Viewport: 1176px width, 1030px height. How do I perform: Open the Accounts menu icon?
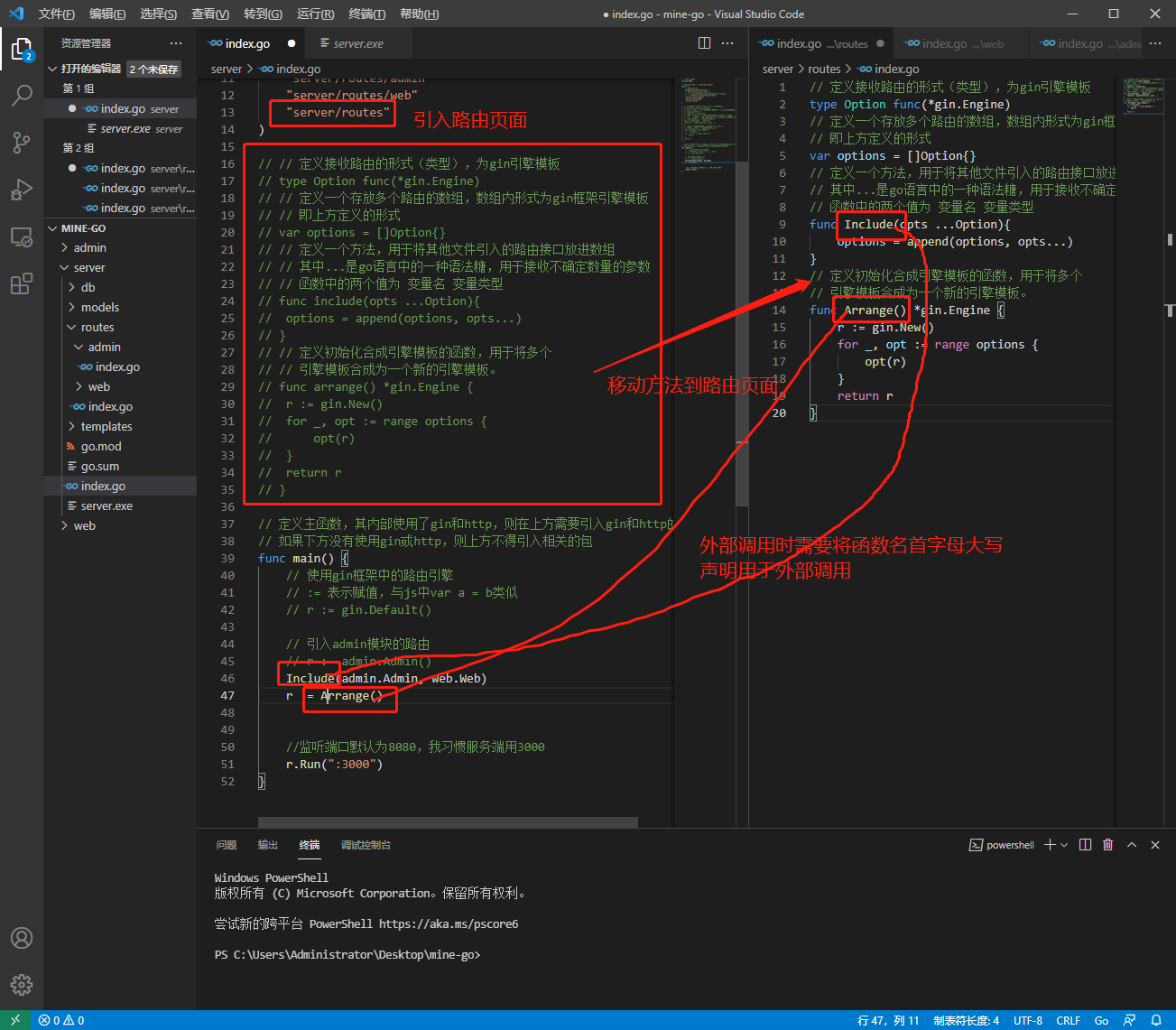(22, 938)
